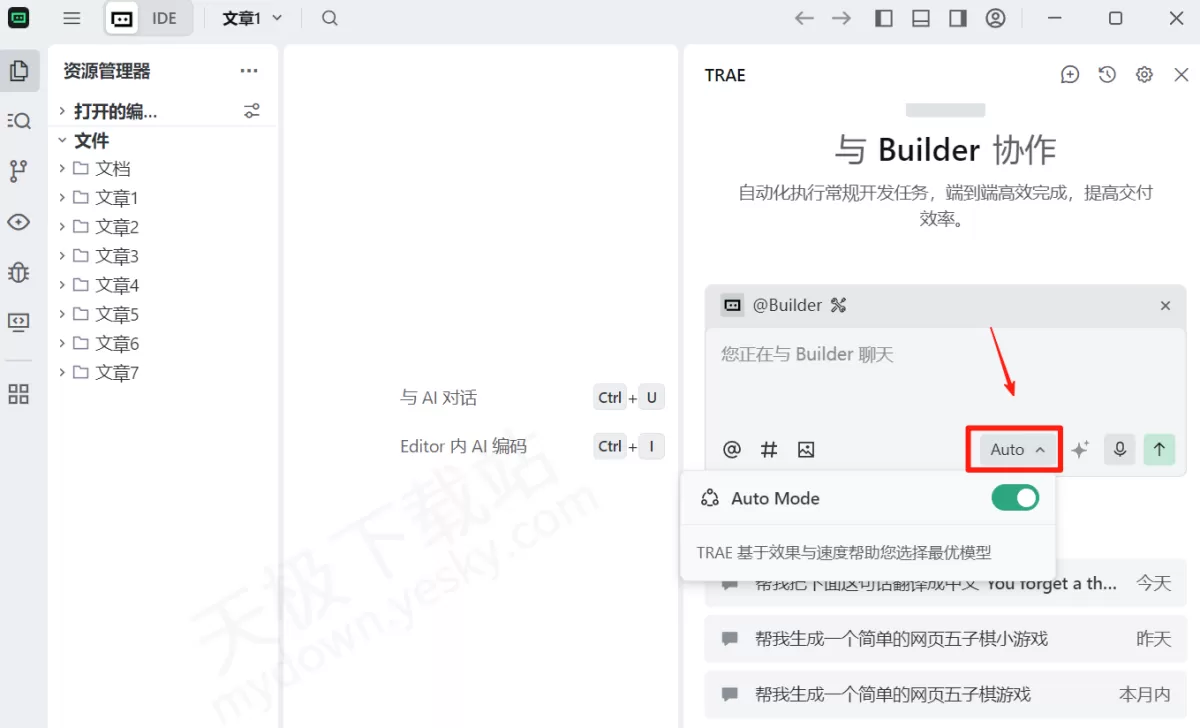Image resolution: width=1200 pixels, height=728 pixels.
Task: Send message with green arrow button
Action: pos(1159,450)
